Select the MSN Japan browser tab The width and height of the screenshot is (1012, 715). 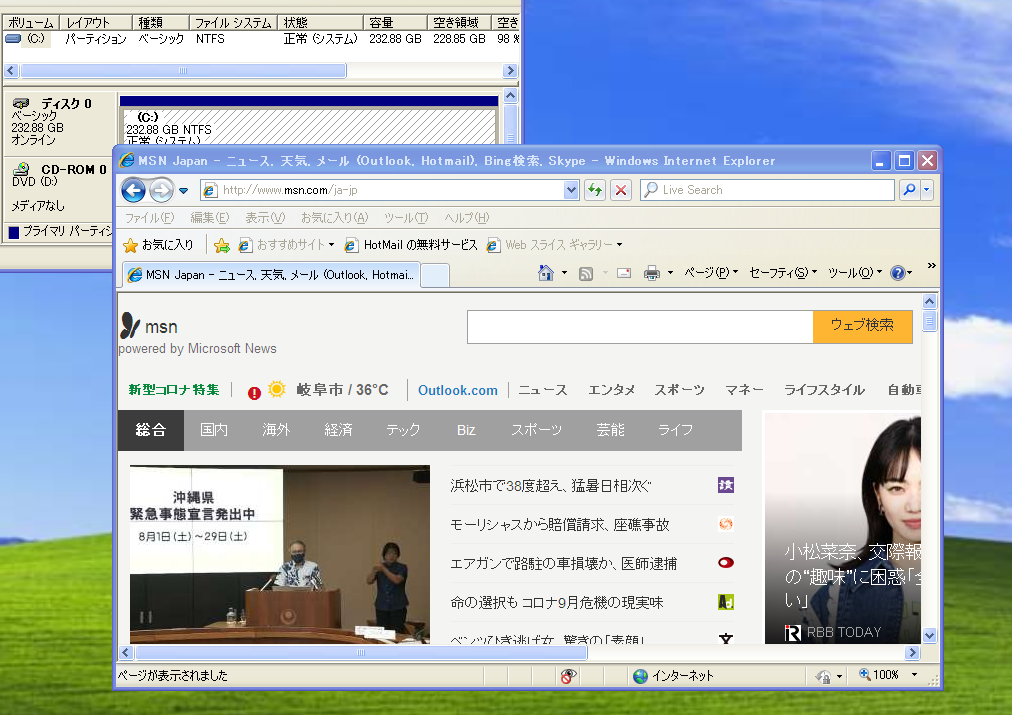(271, 275)
